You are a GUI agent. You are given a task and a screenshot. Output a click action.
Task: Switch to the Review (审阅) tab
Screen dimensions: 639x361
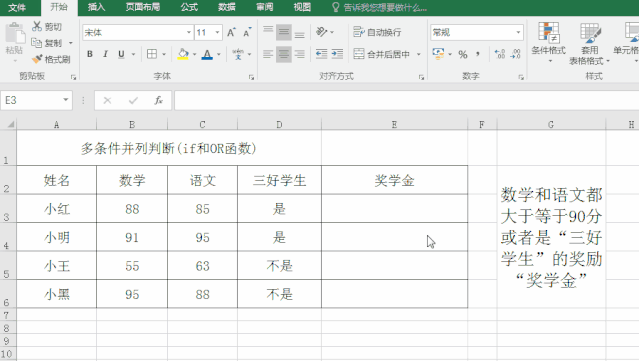click(x=264, y=7)
